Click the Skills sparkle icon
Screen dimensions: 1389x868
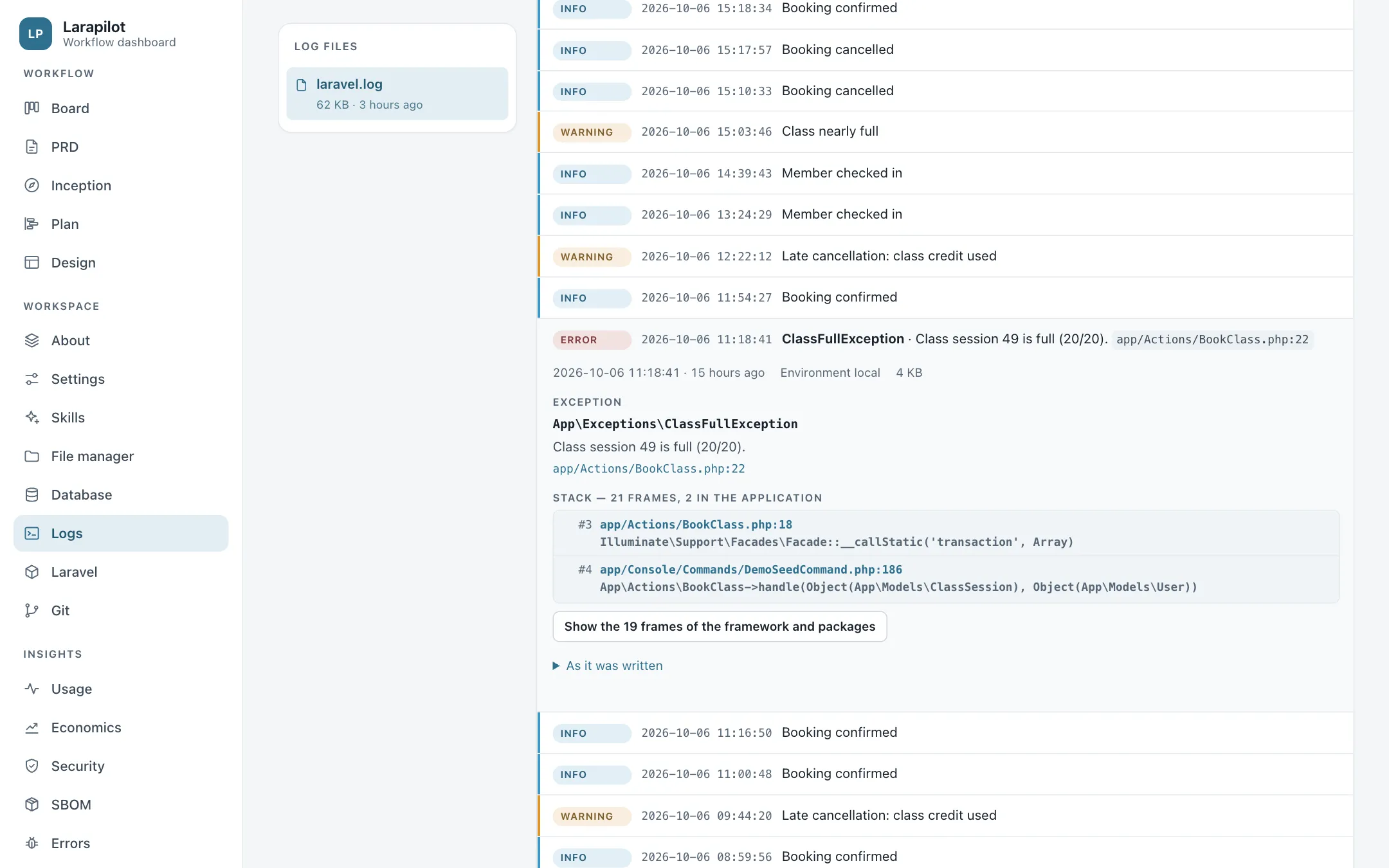click(x=32, y=417)
